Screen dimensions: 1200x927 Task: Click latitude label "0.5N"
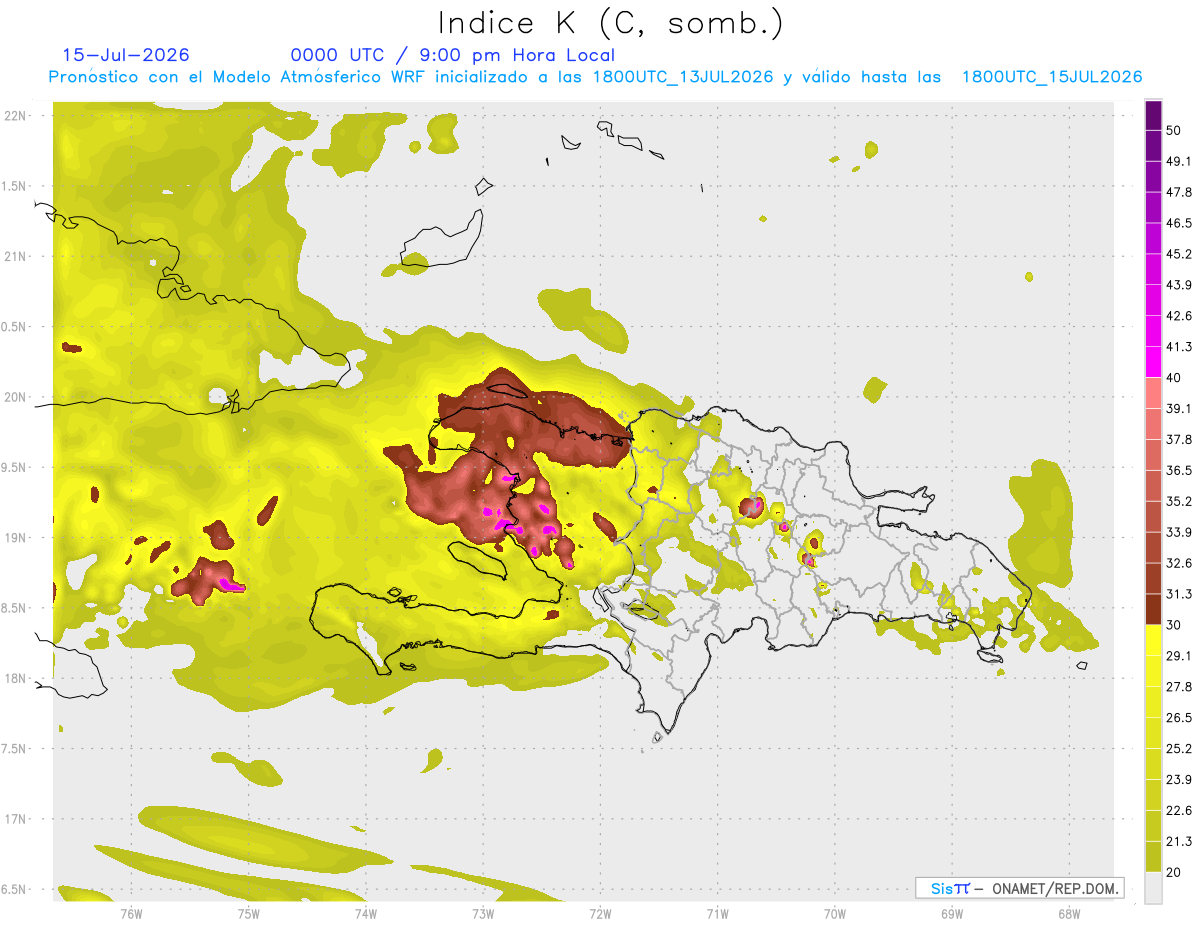pos(15,327)
